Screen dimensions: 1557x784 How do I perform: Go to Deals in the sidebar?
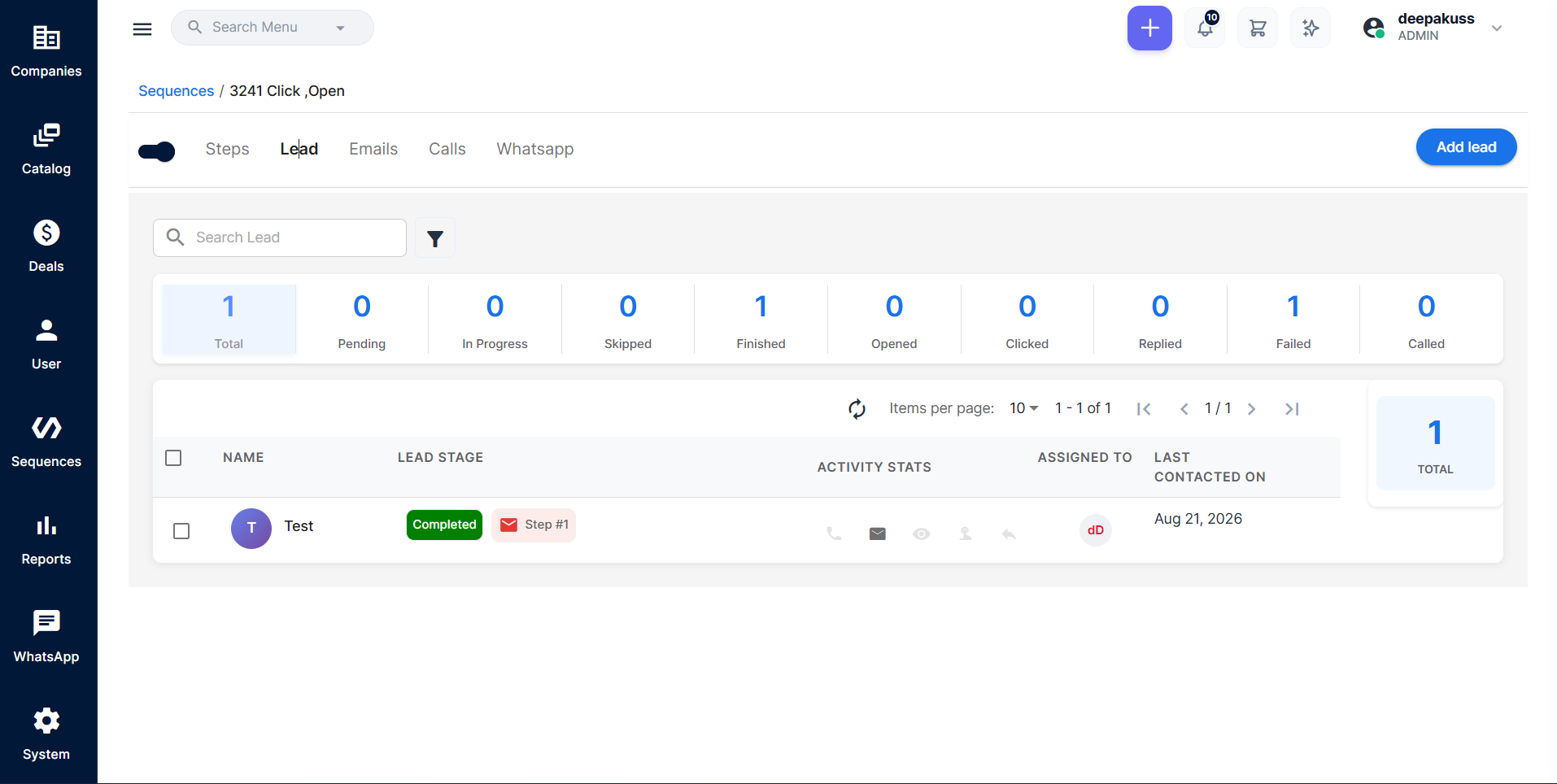click(x=46, y=246)
